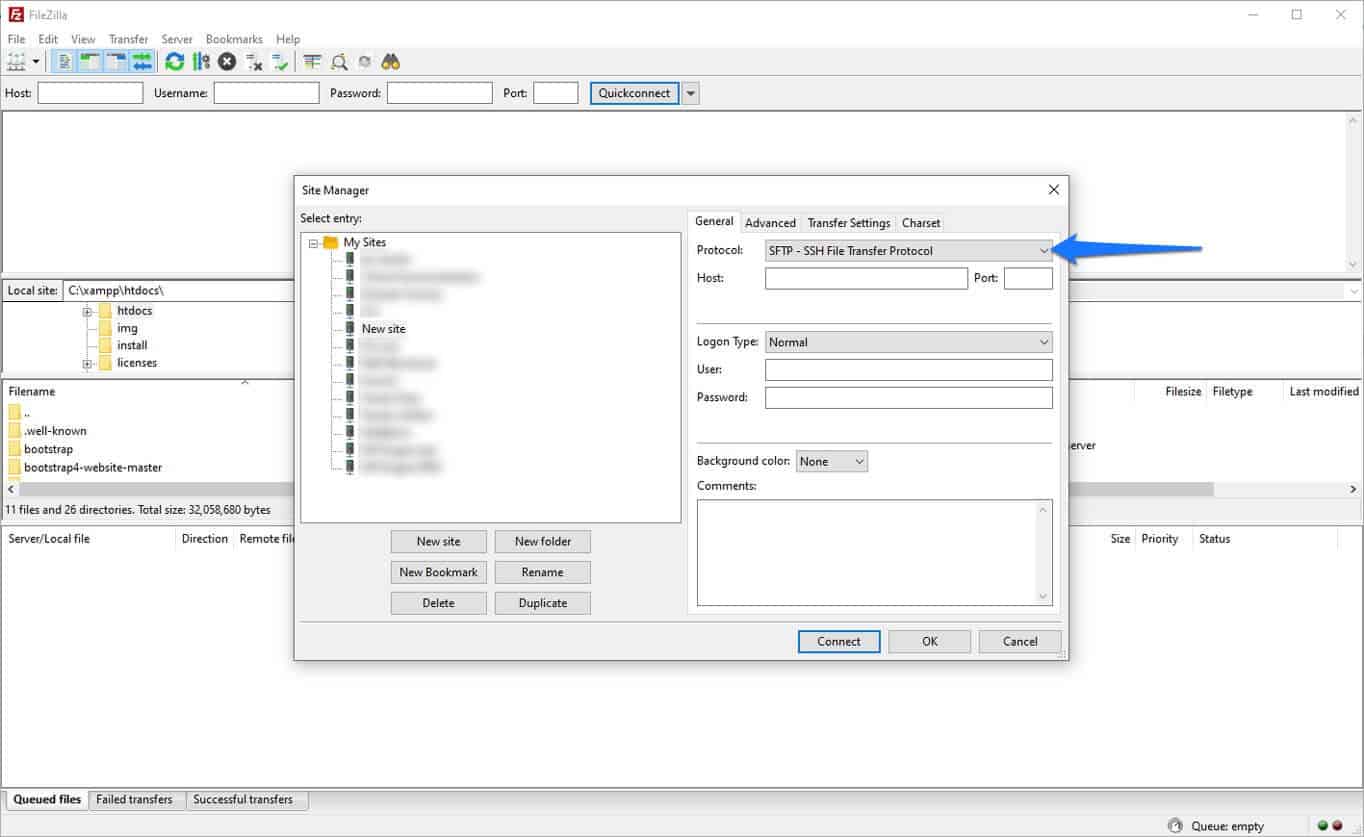
Task: Toggle the transfer queue display icon
Action: click(x=142, y=62)
